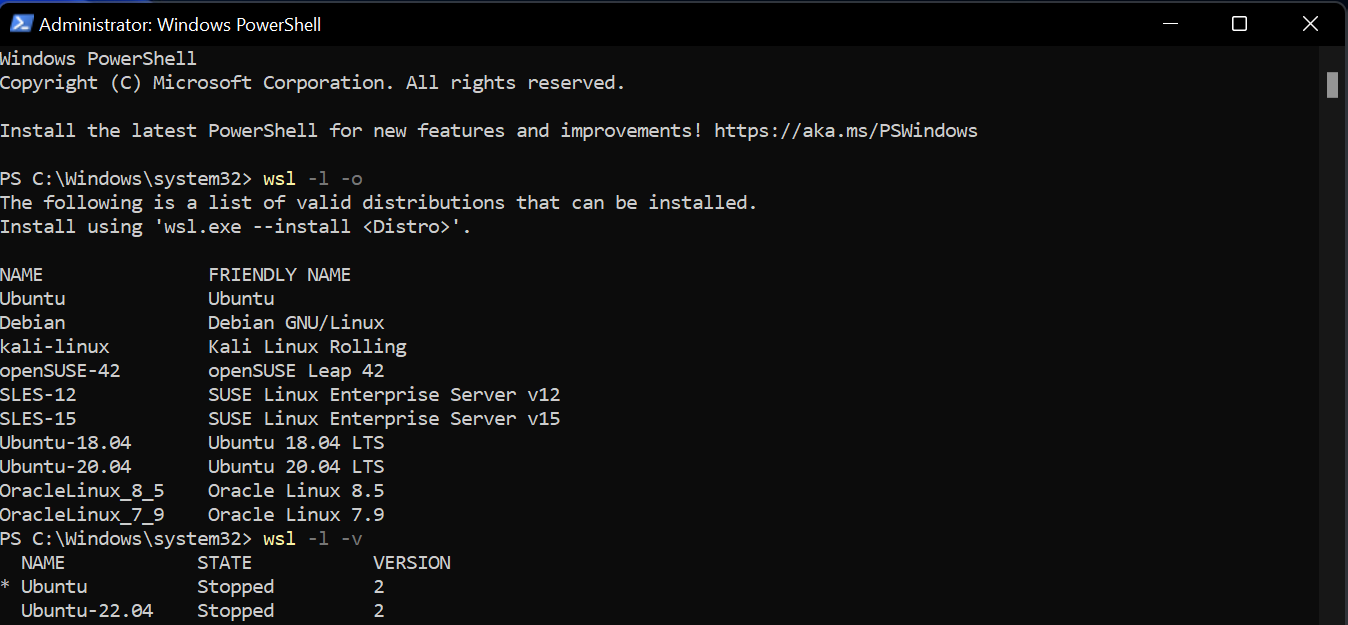Image resolution: width=1348 pixels, height=625 pixels.
Task: Click the "wsl -l -v" command text
Action: click(x=312, y=539)
